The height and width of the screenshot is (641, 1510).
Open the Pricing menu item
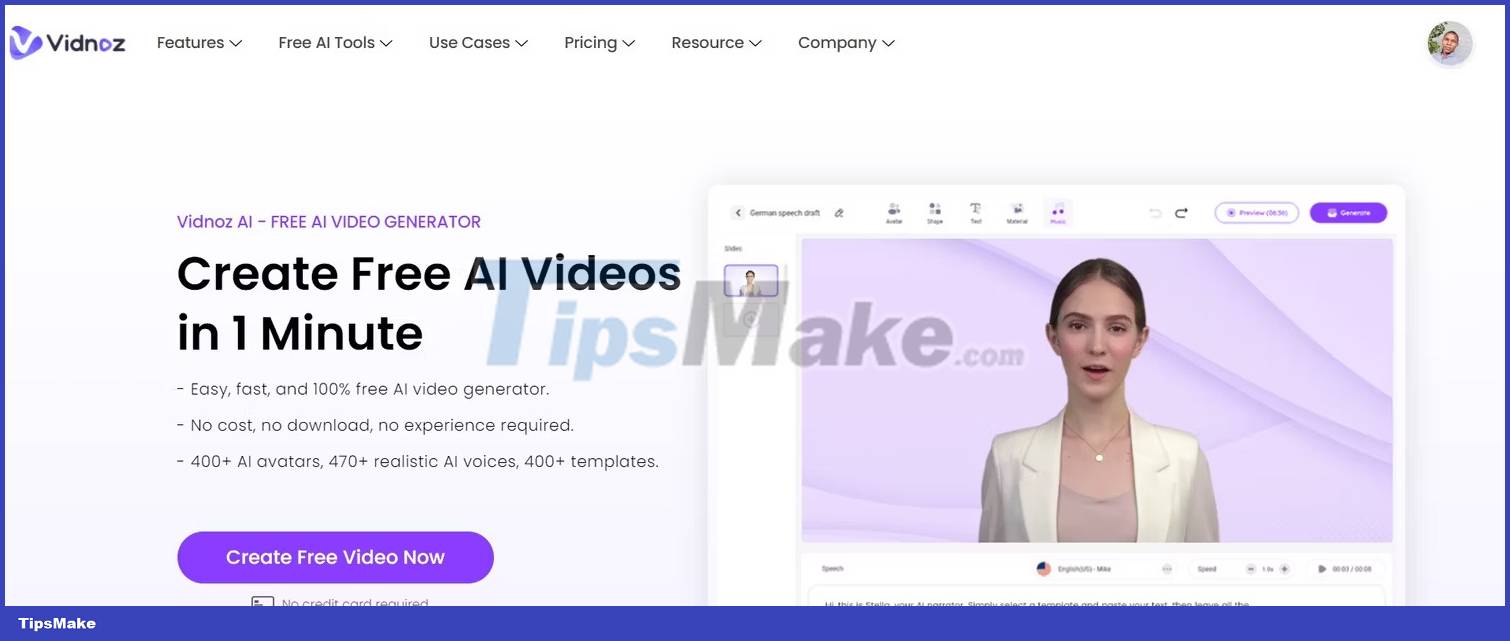[598, 42]
